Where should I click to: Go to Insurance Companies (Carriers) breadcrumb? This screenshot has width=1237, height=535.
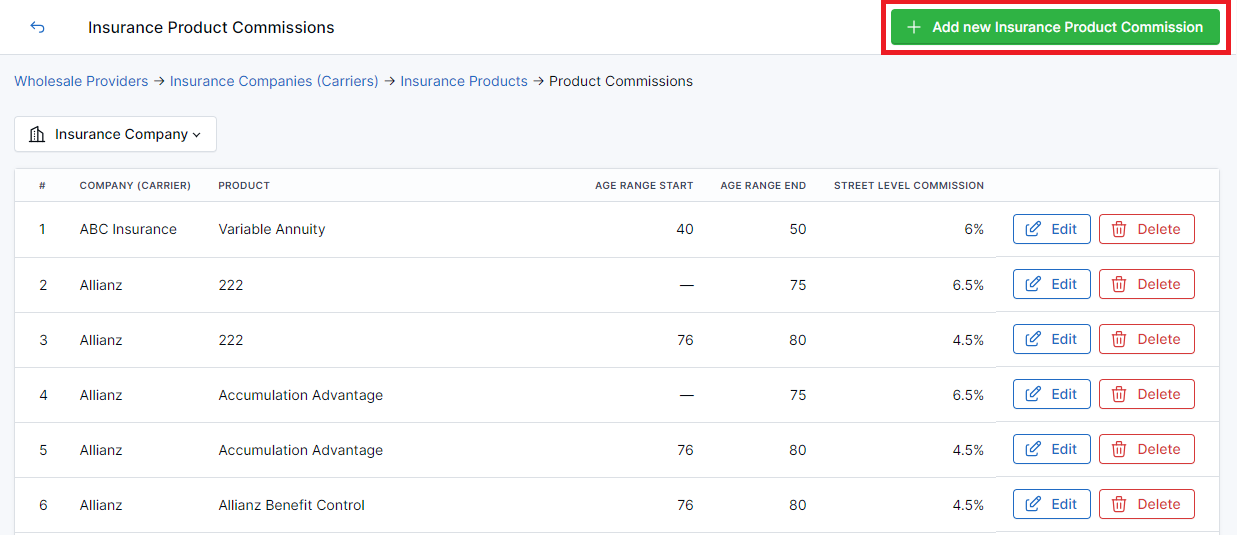point(274,81)
